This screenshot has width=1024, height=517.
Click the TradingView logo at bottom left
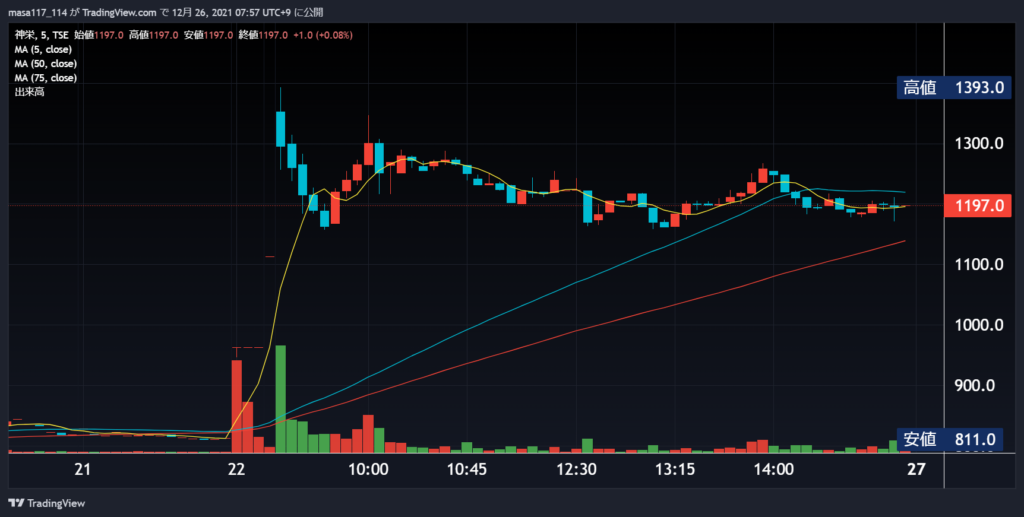(x=46, y=503)
